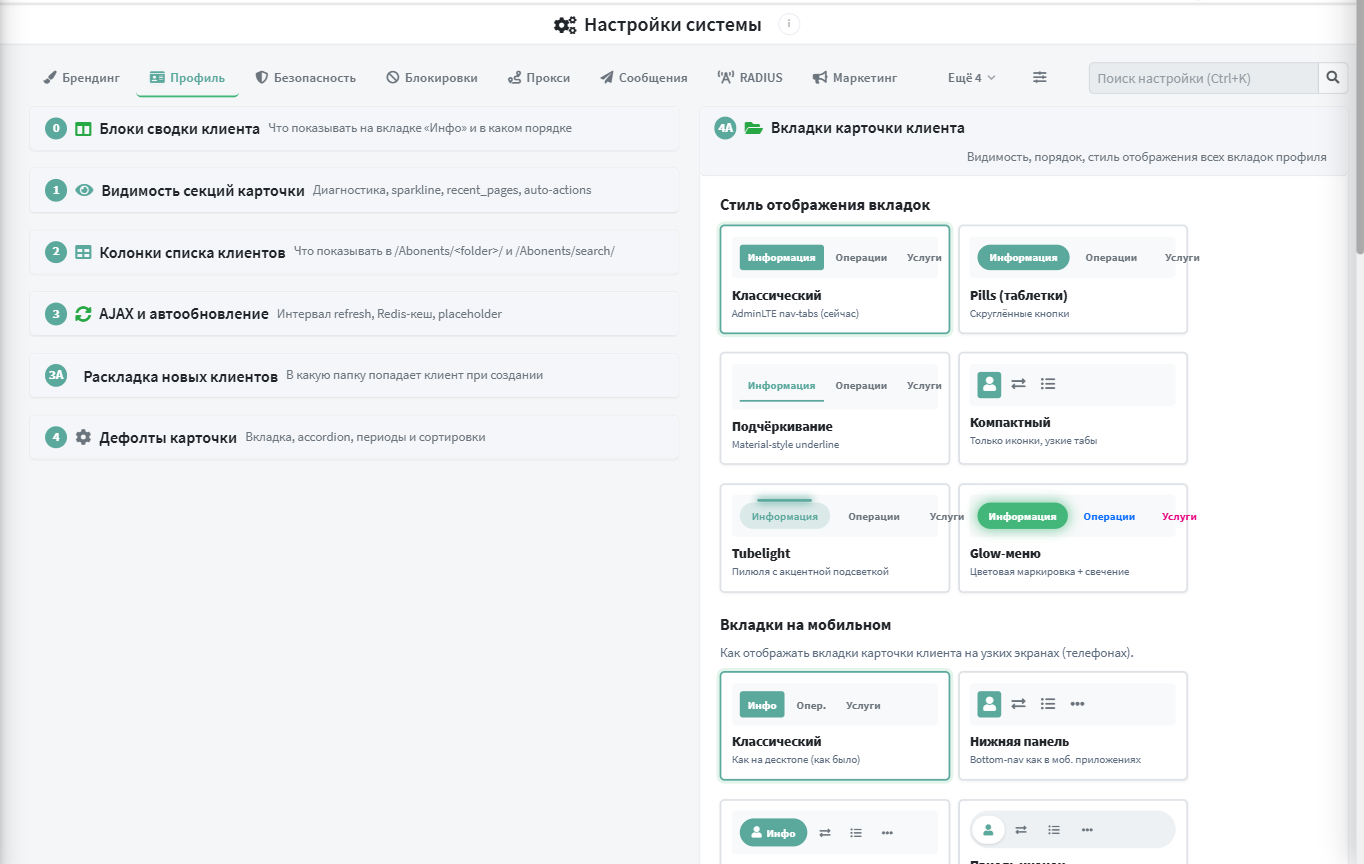Open the sliders settings icon in tab bar
The width and height of the screenshot is (1364, 864).
(1040, 77)
